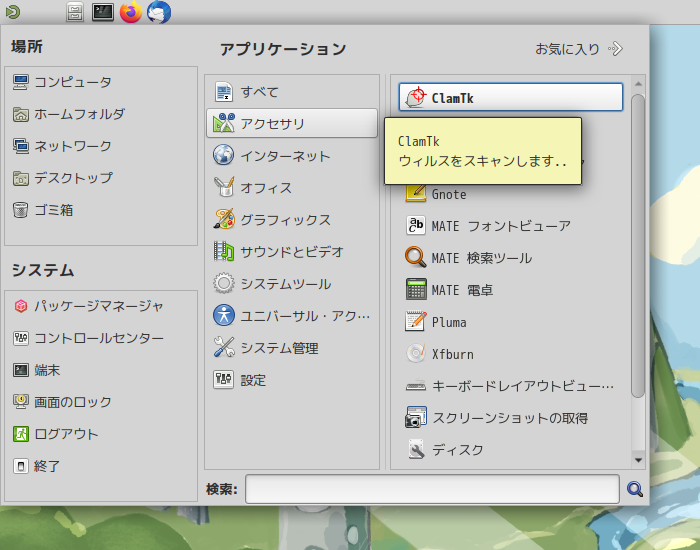Image resolution: width=700 pixels, height=550 pixels.
Task: Select the アクセサリ category
Action: (x=292, y=123)
